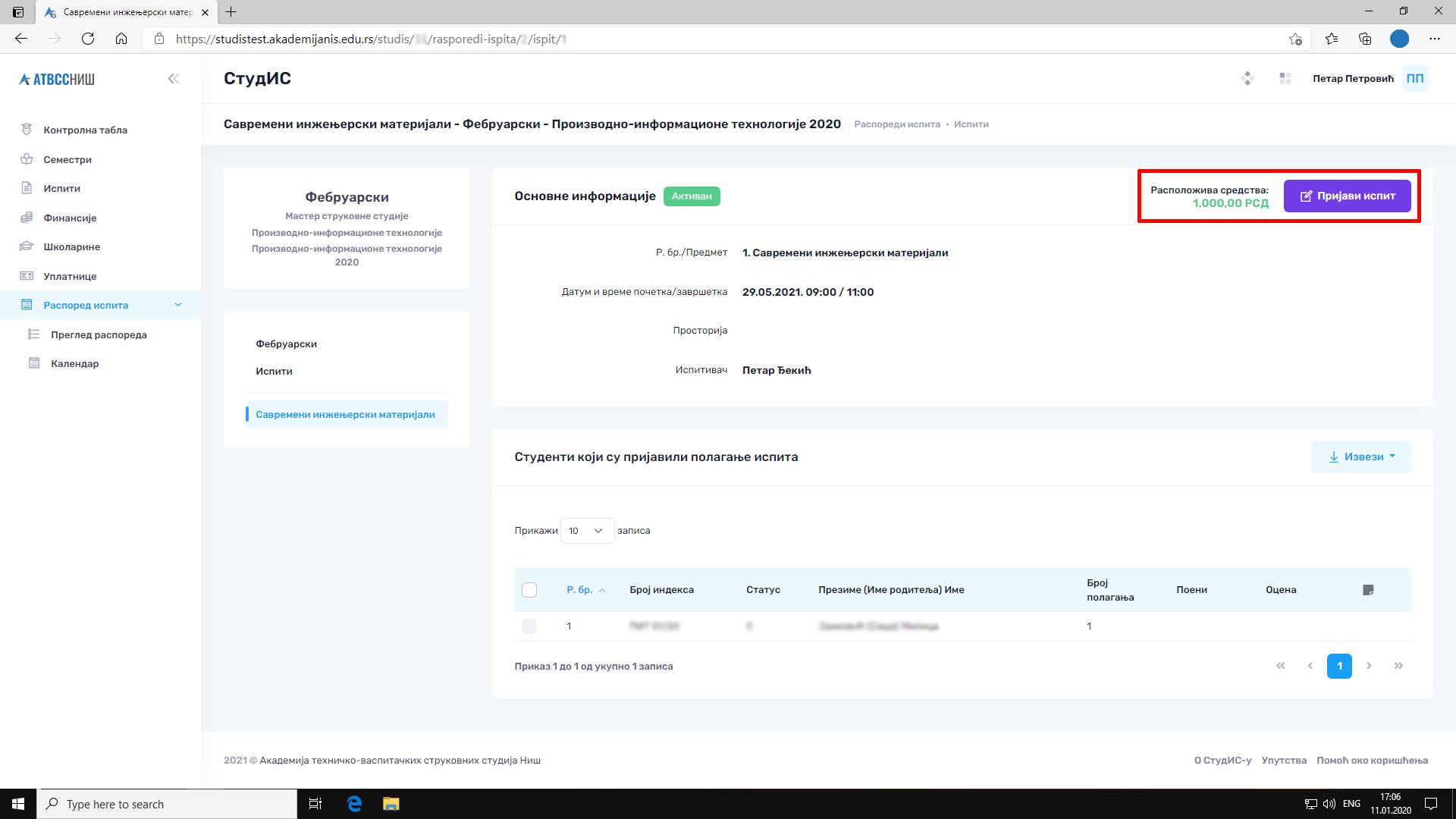The width and height of the screenshot is (1456, 819).
Task: Toggle the checkbox in row 1
Action: tap(529, 626)
